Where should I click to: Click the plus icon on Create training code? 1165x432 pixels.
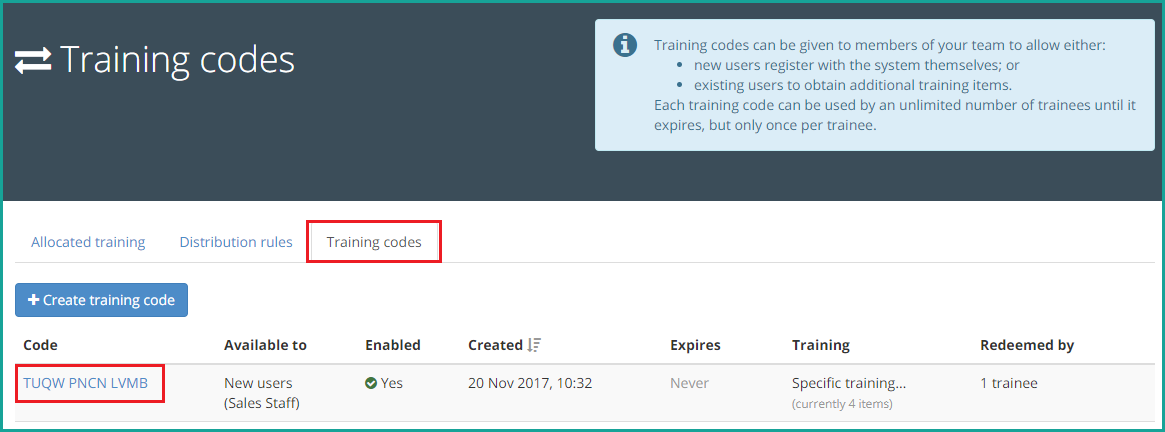tap(33, 300)
